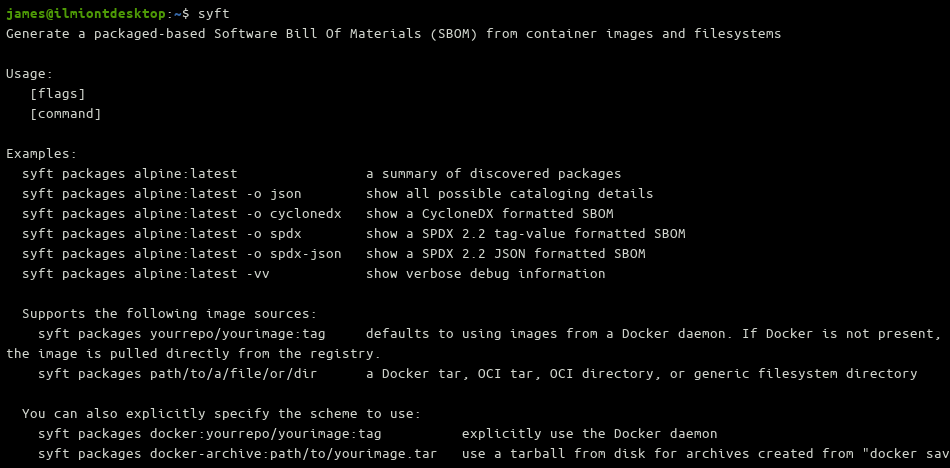Click the [command] usage placeholder
The width and height of the screenshot is (950, 468).
pos(65,113)
